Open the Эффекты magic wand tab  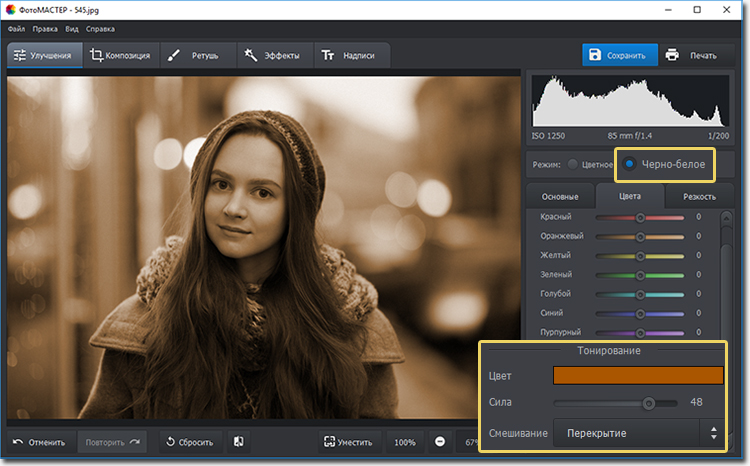coord(273,55)
